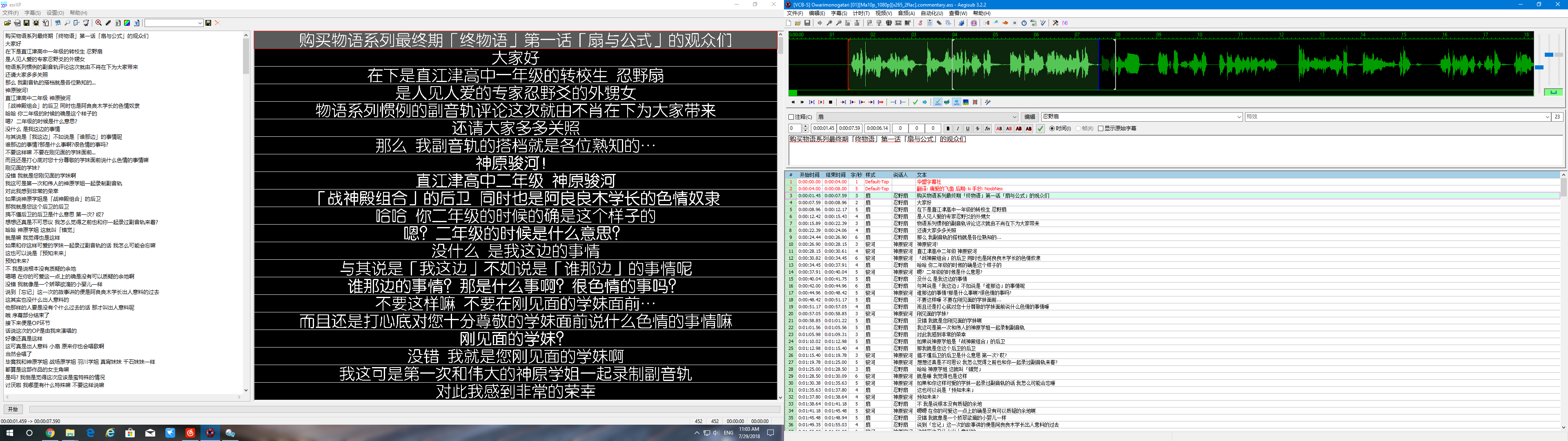Open Aegisub translation assistant character icon

[x=974, y=23]
